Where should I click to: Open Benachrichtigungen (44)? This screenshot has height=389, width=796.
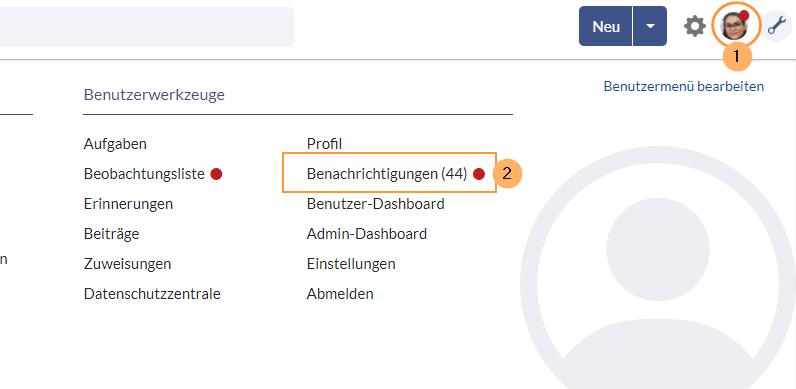coord(387,174)
